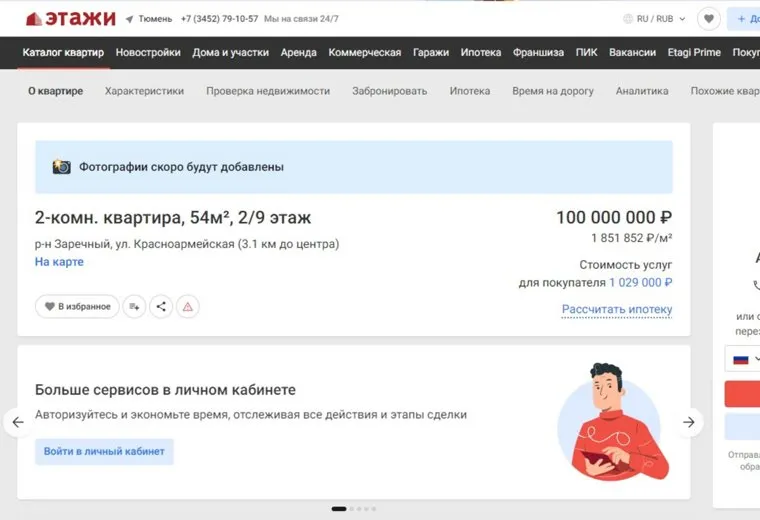Click the location arrow icon near Тюмень

(129, 19)
